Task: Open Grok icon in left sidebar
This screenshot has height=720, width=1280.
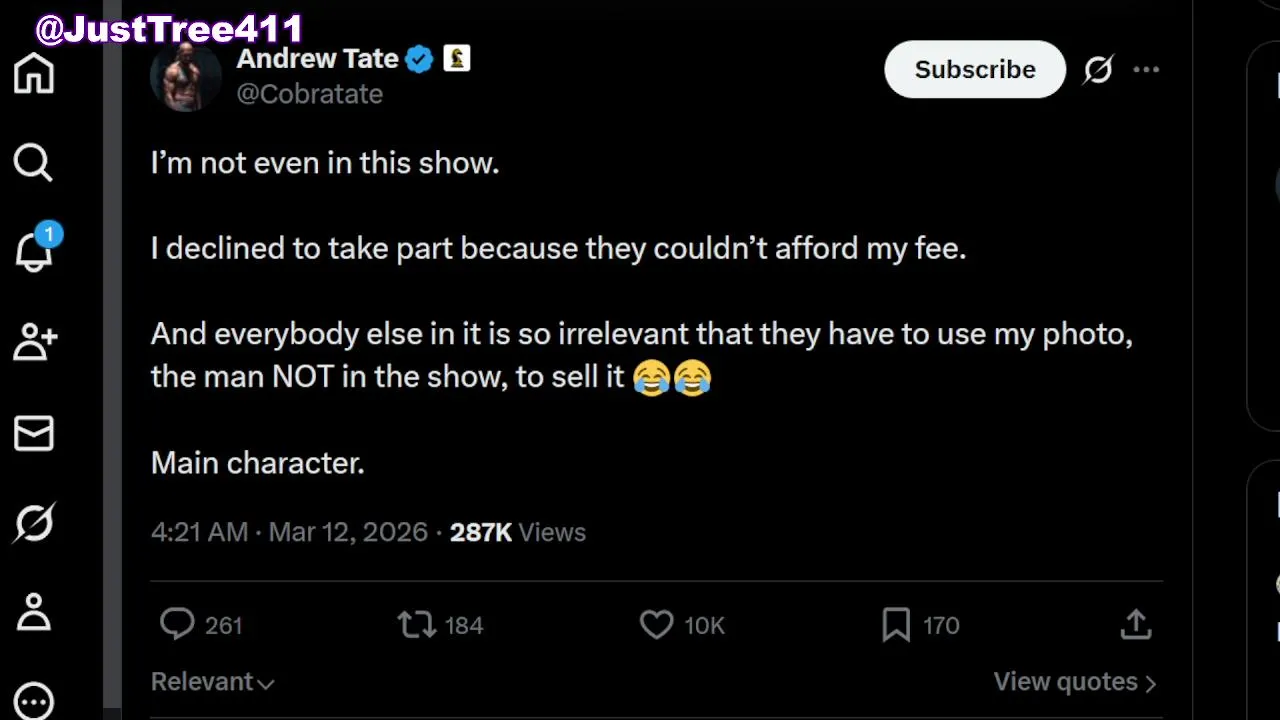Action: [x=34, y=523]
